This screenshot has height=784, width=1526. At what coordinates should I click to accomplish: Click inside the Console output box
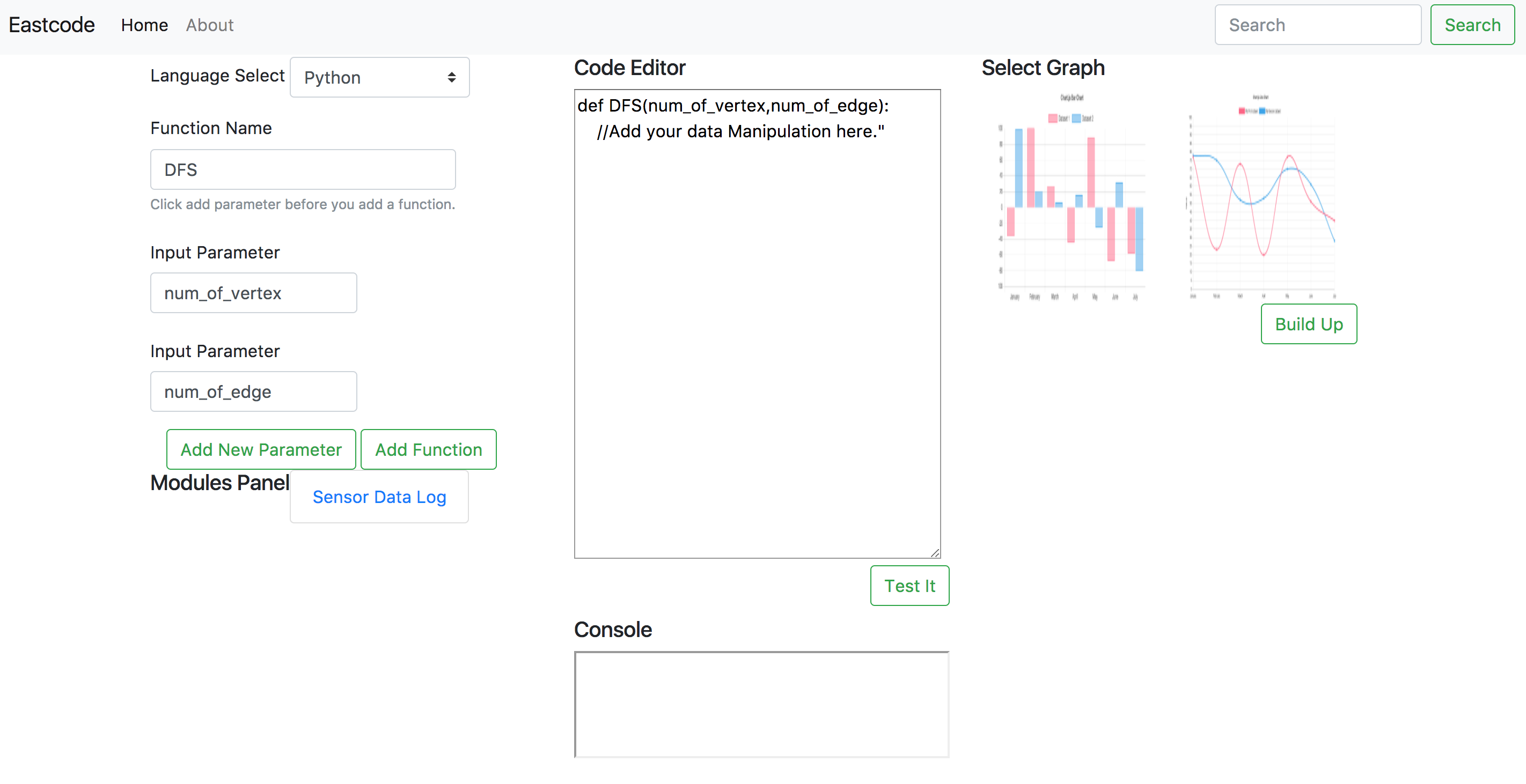tap(761, 705)
